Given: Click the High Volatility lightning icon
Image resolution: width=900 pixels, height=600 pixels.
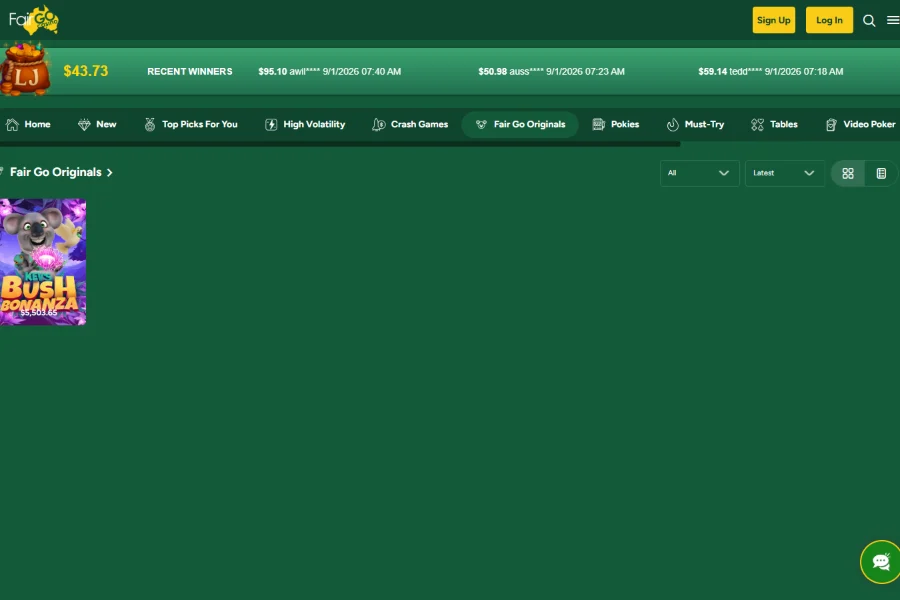Looking at the screenshot, I should click(271, 125).
